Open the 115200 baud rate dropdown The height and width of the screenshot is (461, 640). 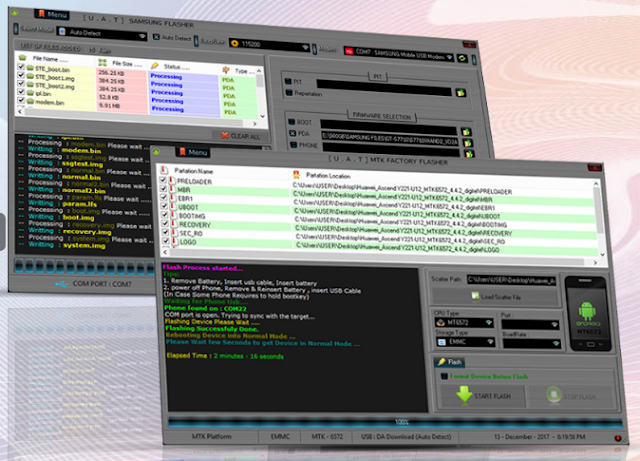[270, 45]
